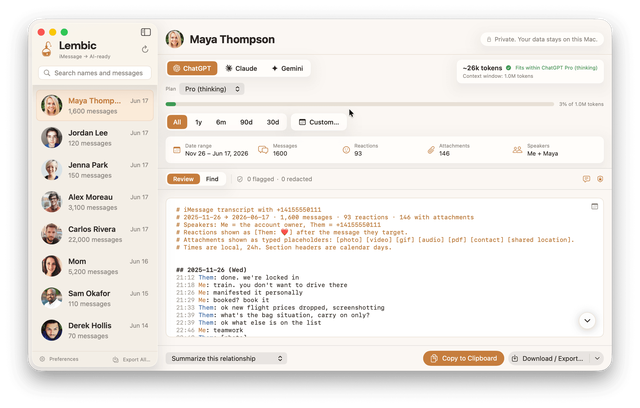The width and height of the screenshot is (640, 408).
Task: Jump to bottom with the down-arrow button
Action: point(587,321)
